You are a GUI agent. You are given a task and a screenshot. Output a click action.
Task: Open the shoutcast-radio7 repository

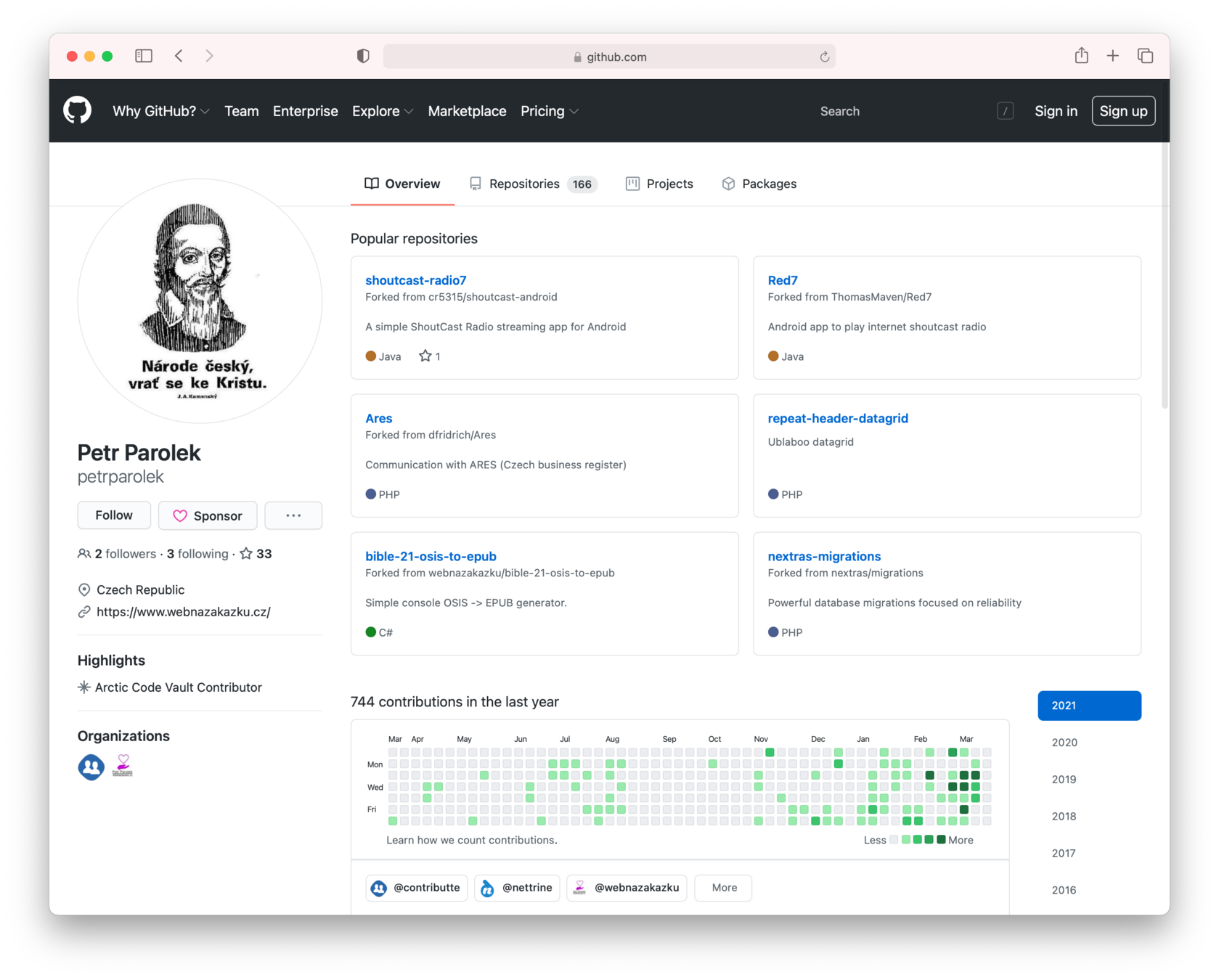[415, 280]
